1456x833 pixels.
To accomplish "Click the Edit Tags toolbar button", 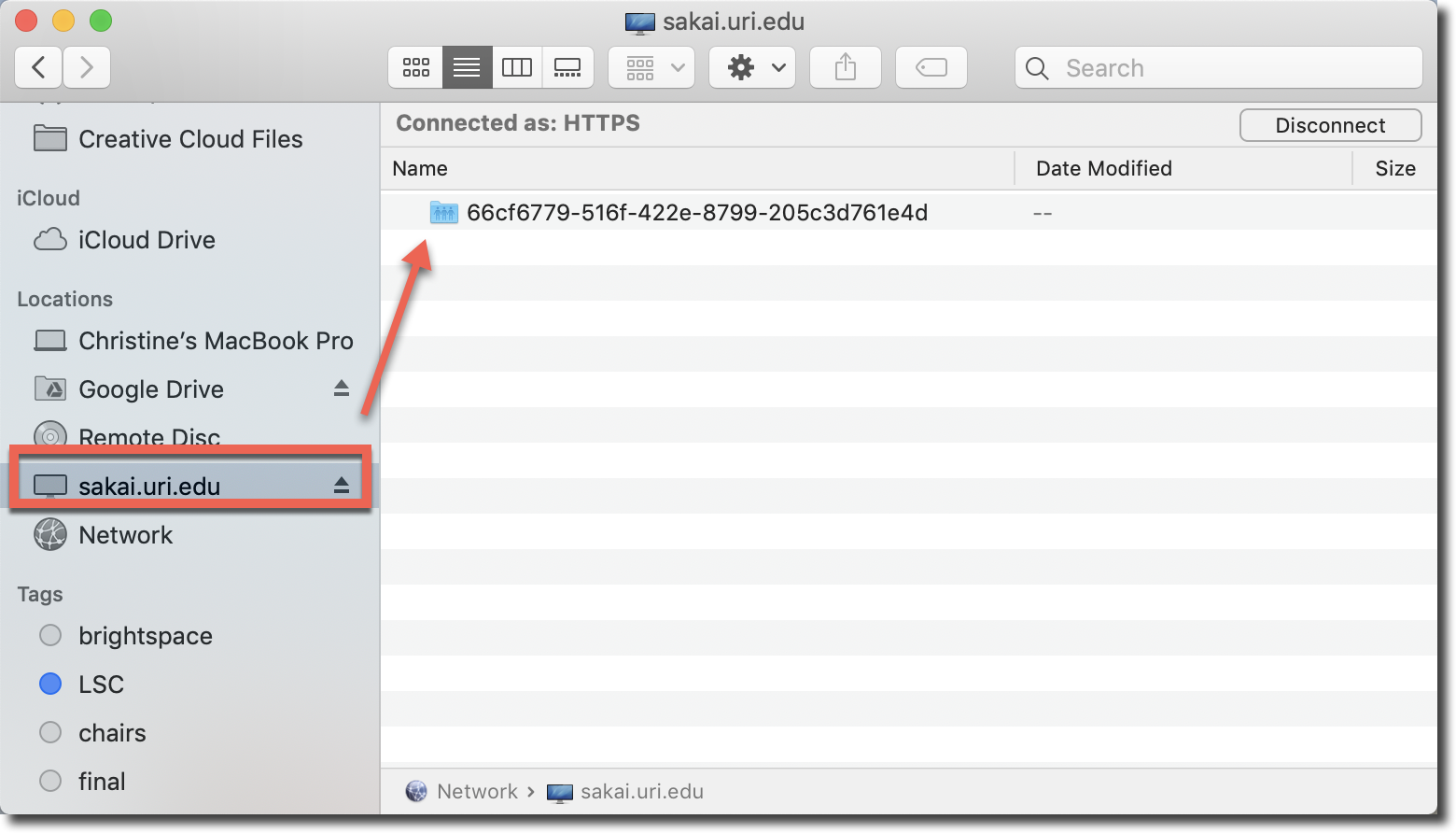I will tap(931, 67).
